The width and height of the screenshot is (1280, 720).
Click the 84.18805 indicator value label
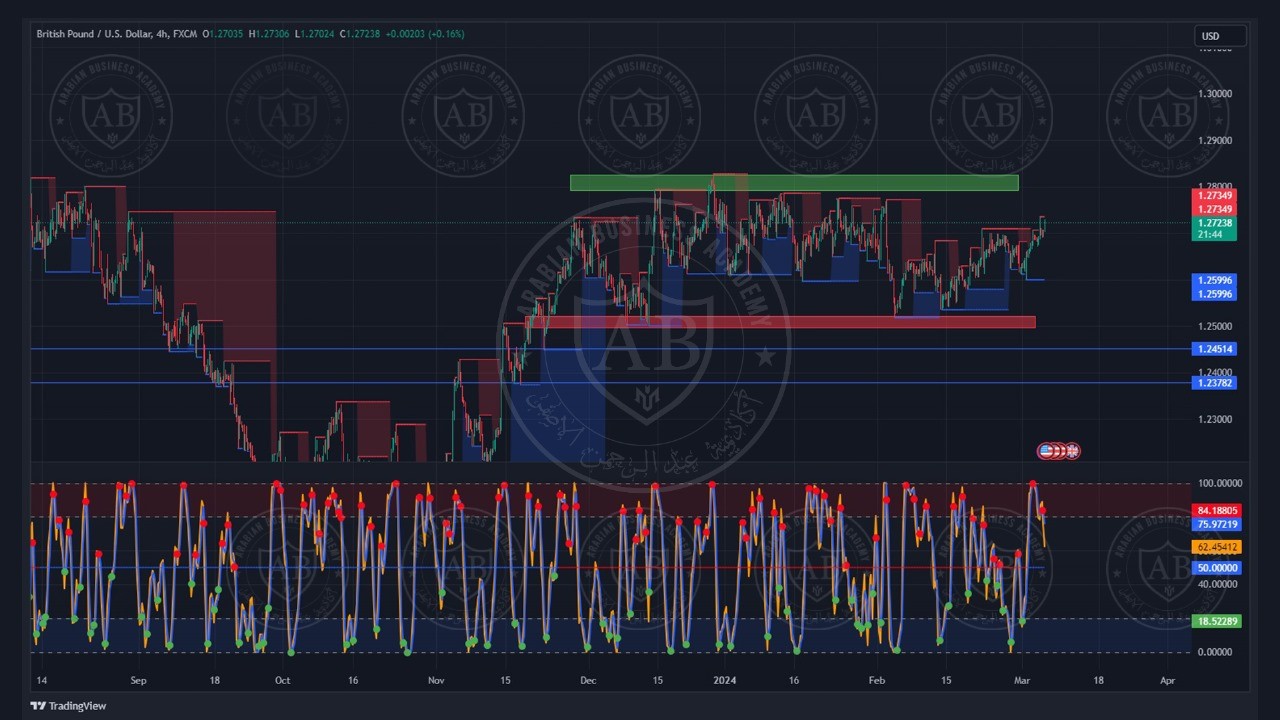click(1217, 510)
